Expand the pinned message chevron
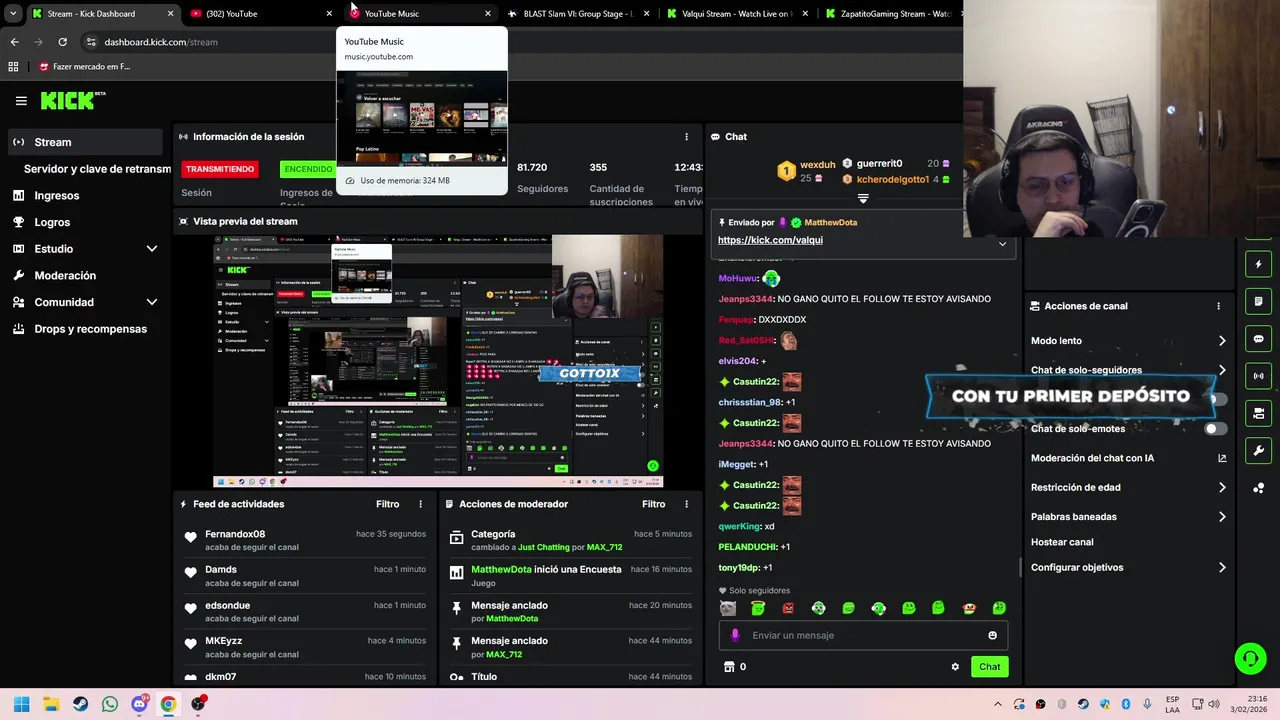 (1002, 244)
